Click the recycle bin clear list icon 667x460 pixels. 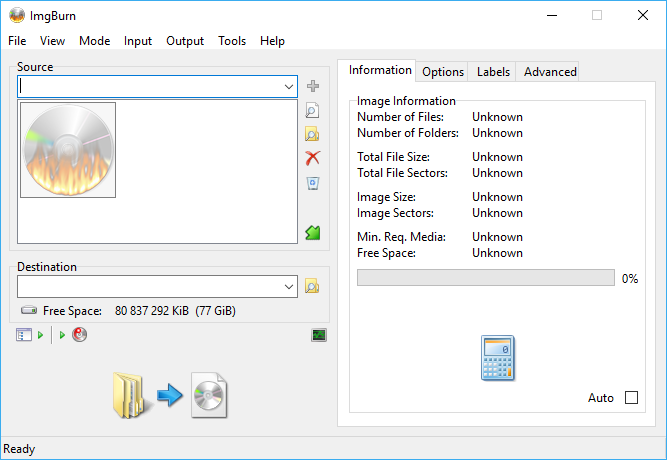[313, 183]
